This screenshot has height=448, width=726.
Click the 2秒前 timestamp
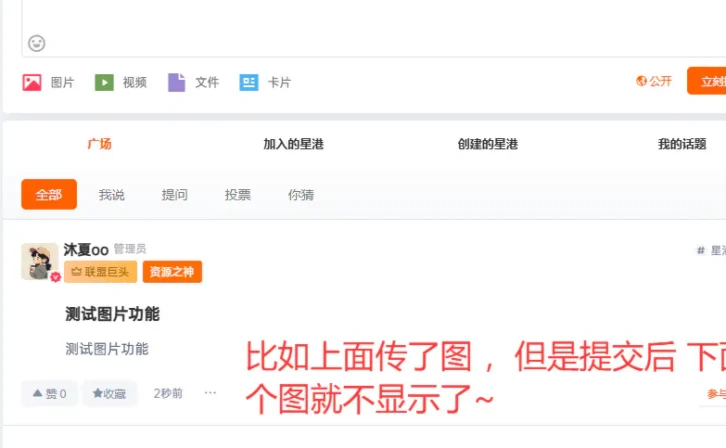[168, 393]
